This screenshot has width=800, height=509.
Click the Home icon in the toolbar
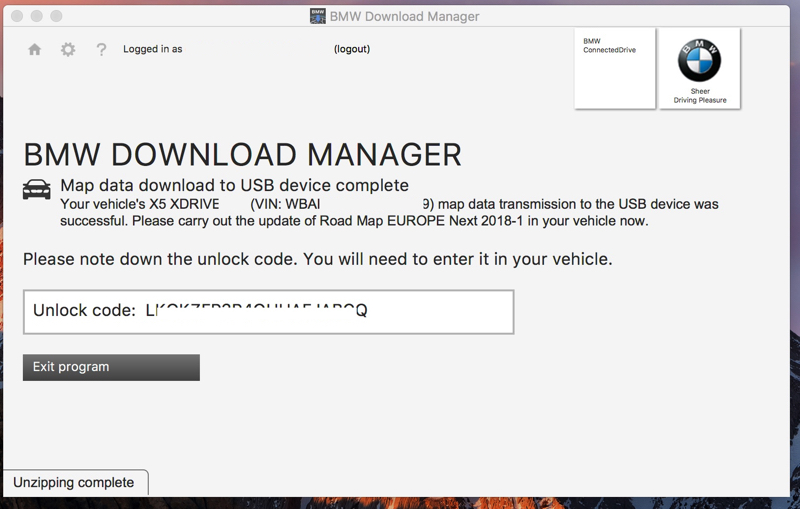click(x=35, y=49)
